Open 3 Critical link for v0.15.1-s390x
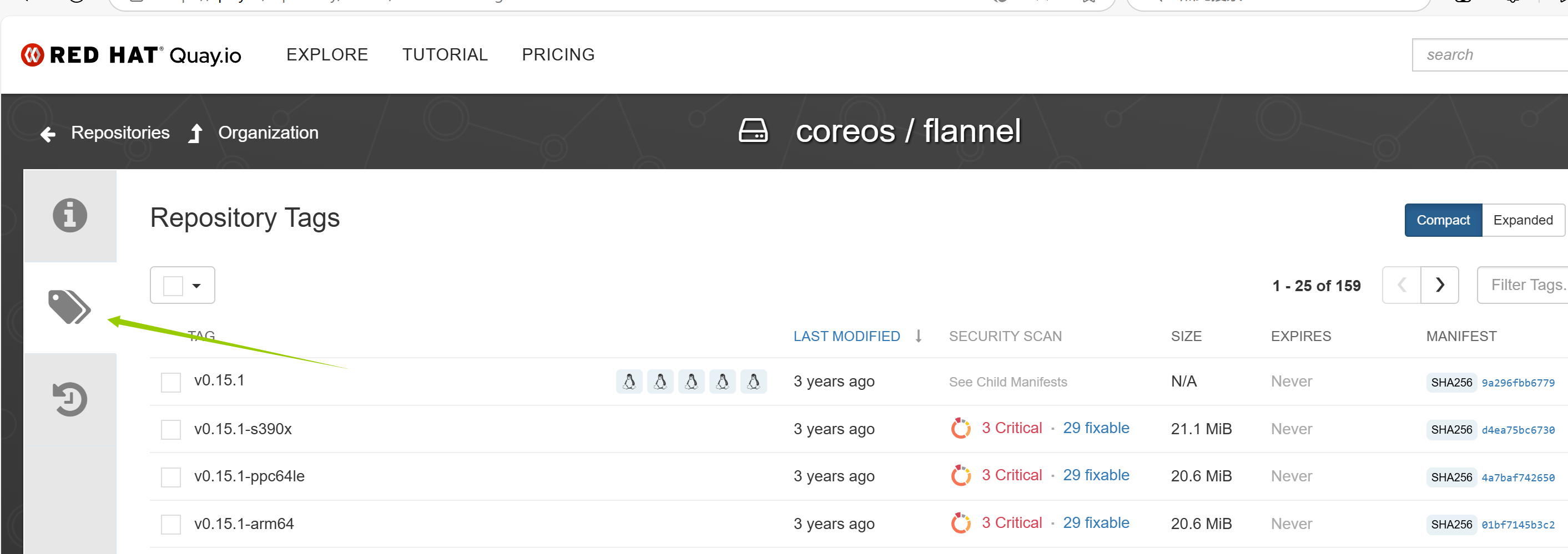 (x=1012, y=428)
